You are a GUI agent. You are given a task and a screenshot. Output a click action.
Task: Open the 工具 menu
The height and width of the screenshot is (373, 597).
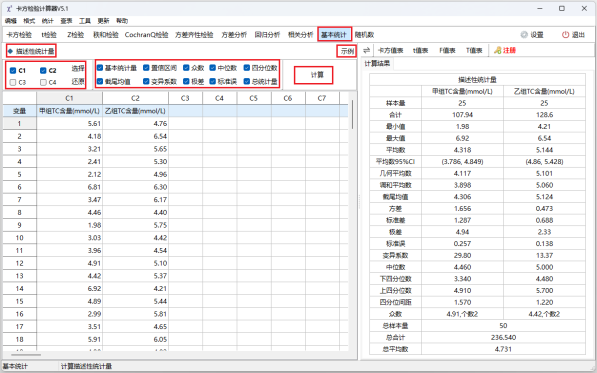pos(85,21)
